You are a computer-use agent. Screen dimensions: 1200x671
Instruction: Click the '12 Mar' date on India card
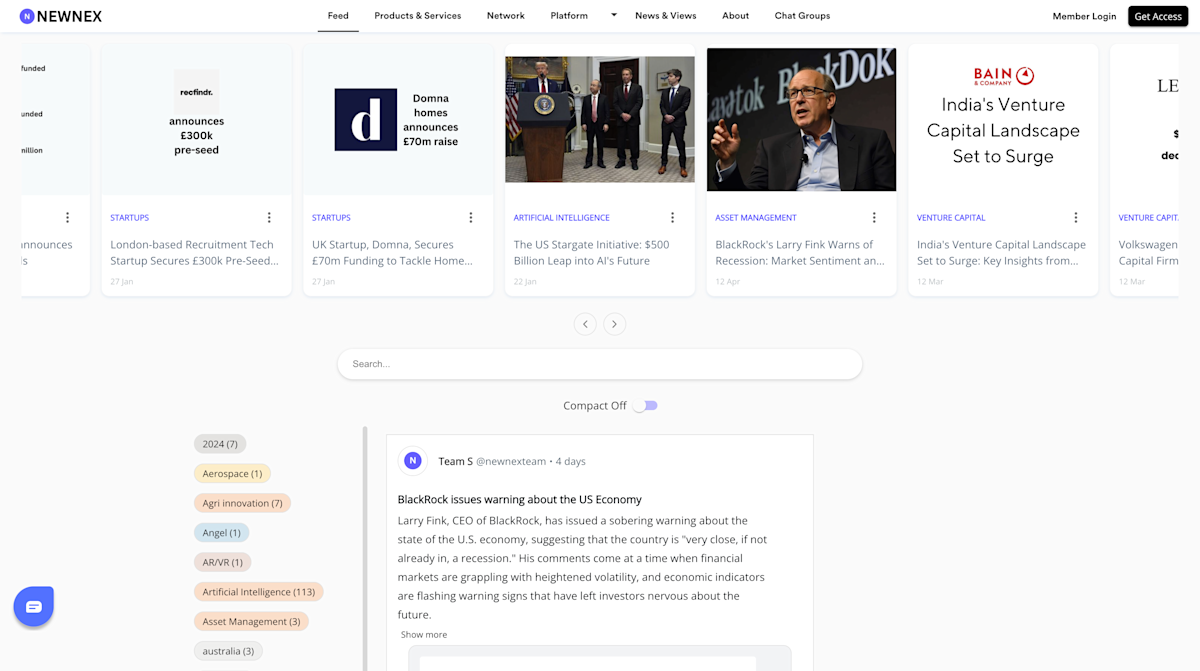coord(929,282)
